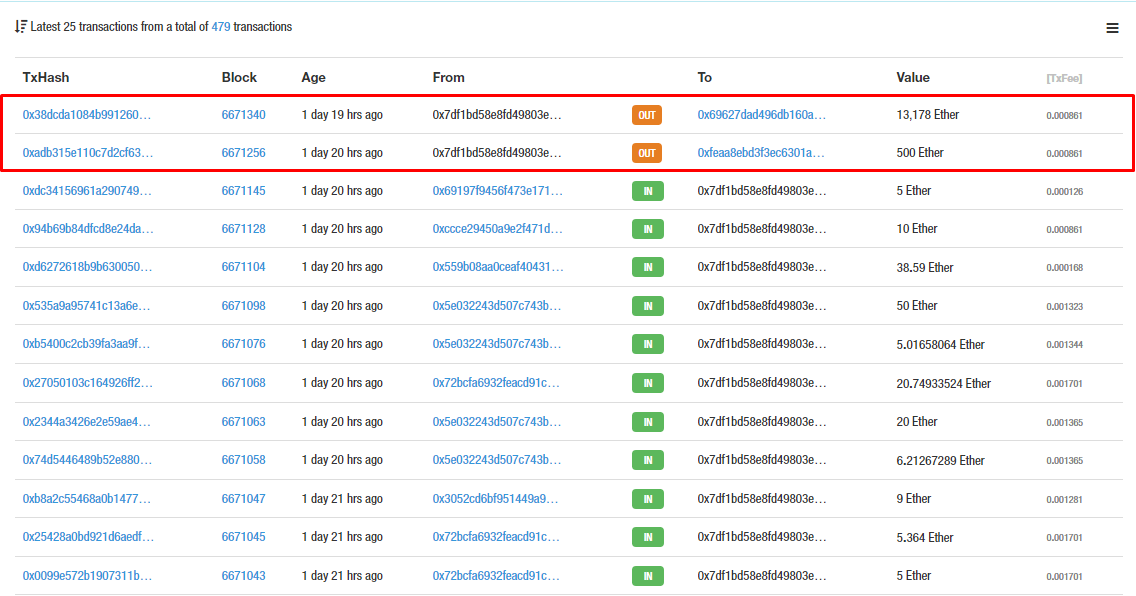Open sender address 0x559b08aa0ceaf40431

(497, 268)
